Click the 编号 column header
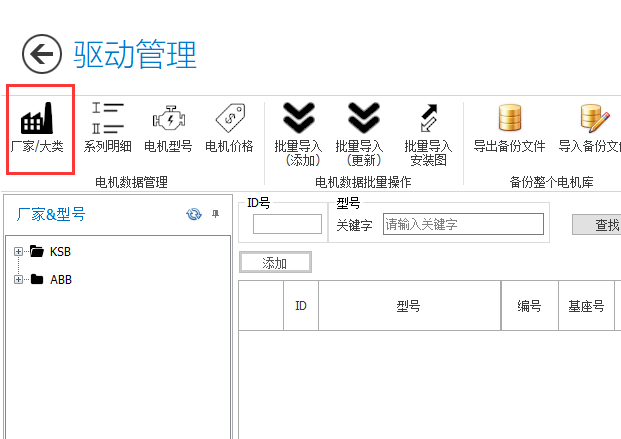The height and width of the screenshot is (439, 621). (530, 305)
